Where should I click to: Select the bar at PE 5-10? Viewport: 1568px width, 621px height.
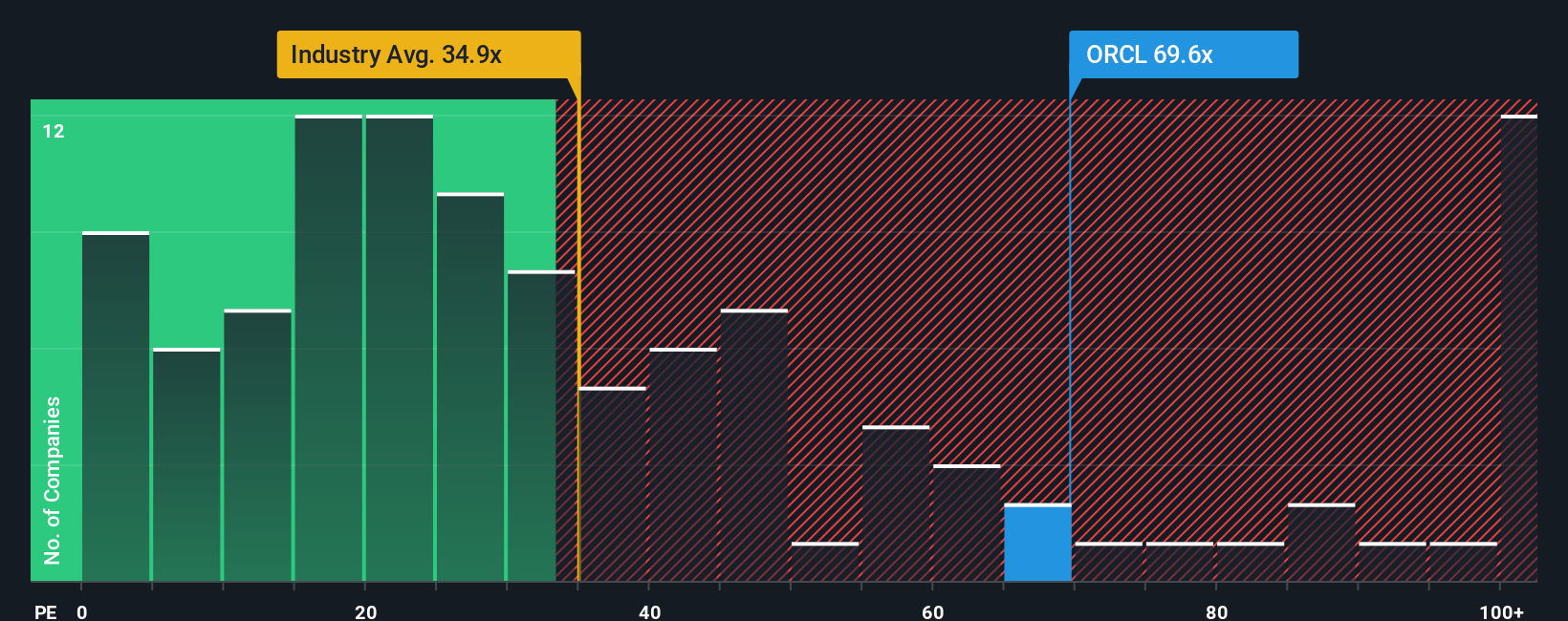point(186,464)
